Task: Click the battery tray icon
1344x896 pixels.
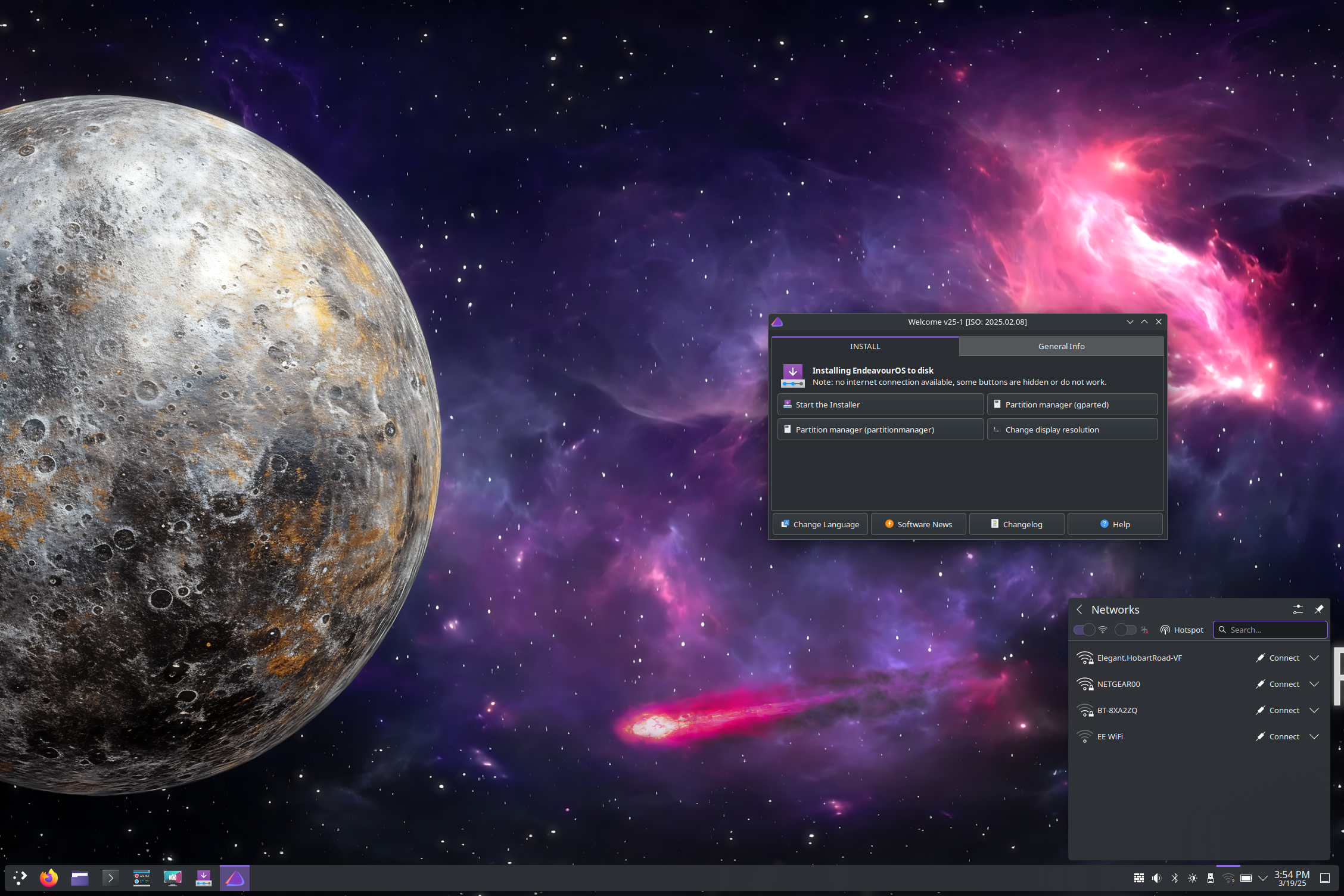Action: (x=1246, y=878)
